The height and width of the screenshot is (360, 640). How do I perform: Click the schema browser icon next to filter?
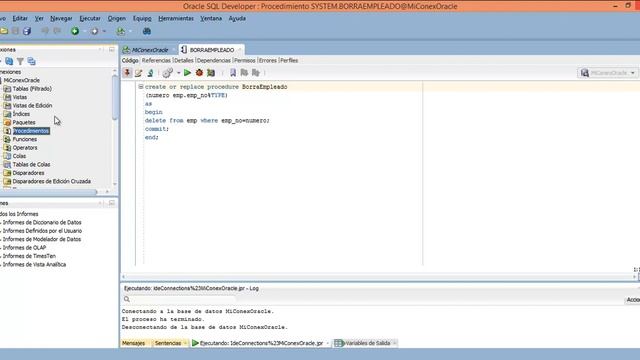pos(31,61)
